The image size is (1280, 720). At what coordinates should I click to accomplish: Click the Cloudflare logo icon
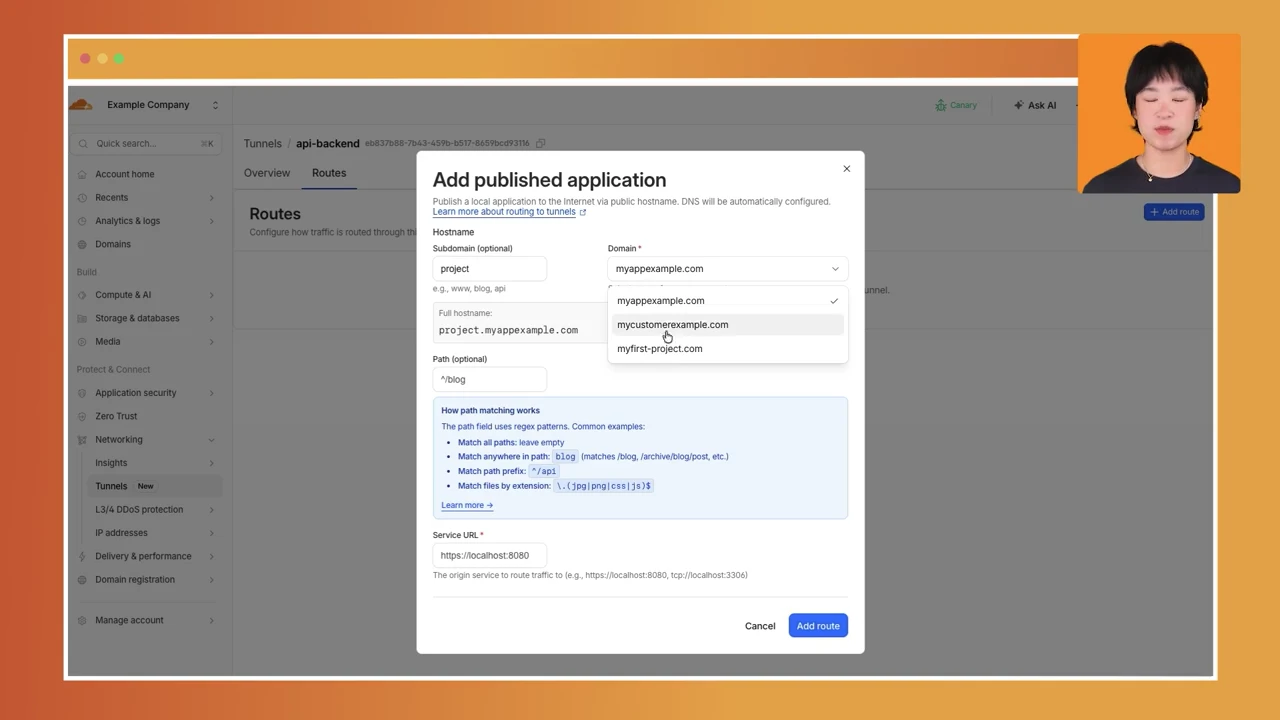point(81,104)
